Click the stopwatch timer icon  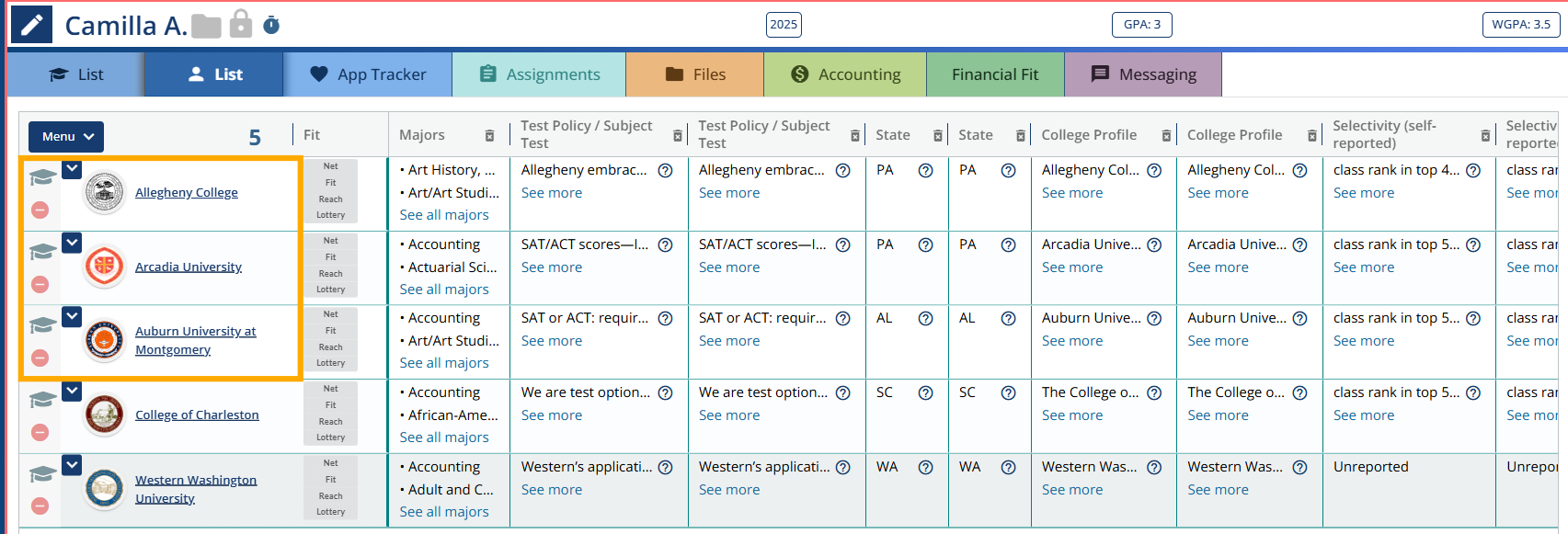point(271,25)
